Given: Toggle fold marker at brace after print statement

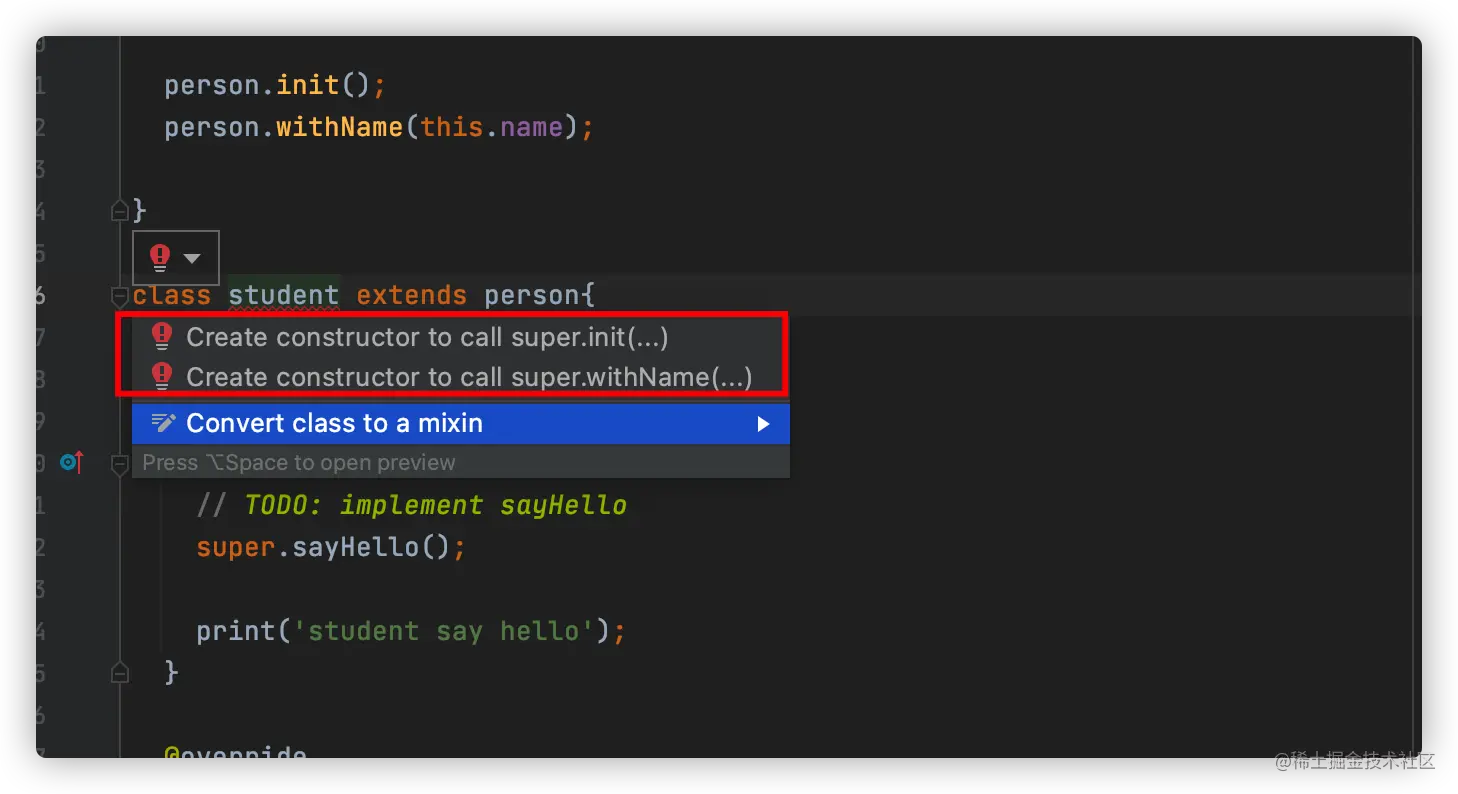Looking at the screenshot, I should [119, 672].
